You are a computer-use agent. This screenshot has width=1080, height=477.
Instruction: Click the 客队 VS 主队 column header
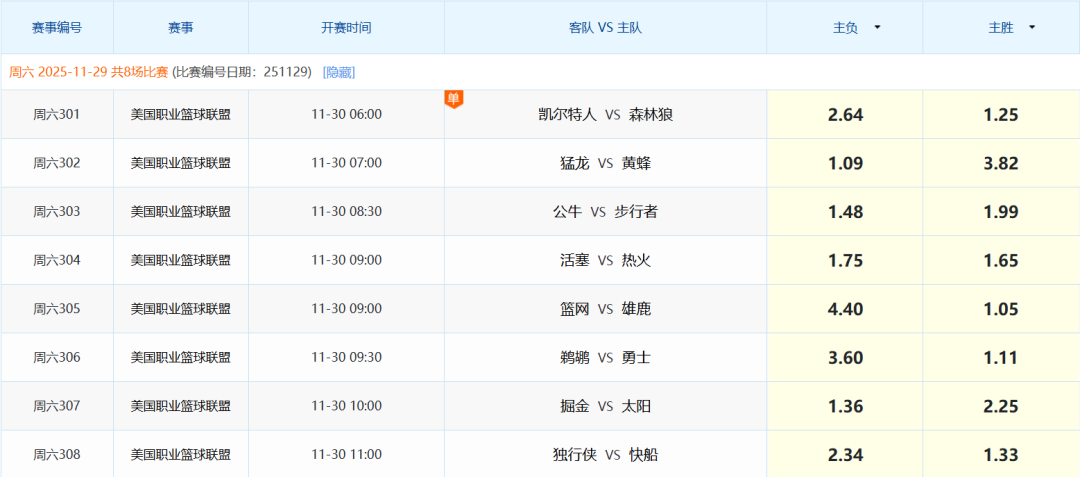tap(605, 28)
